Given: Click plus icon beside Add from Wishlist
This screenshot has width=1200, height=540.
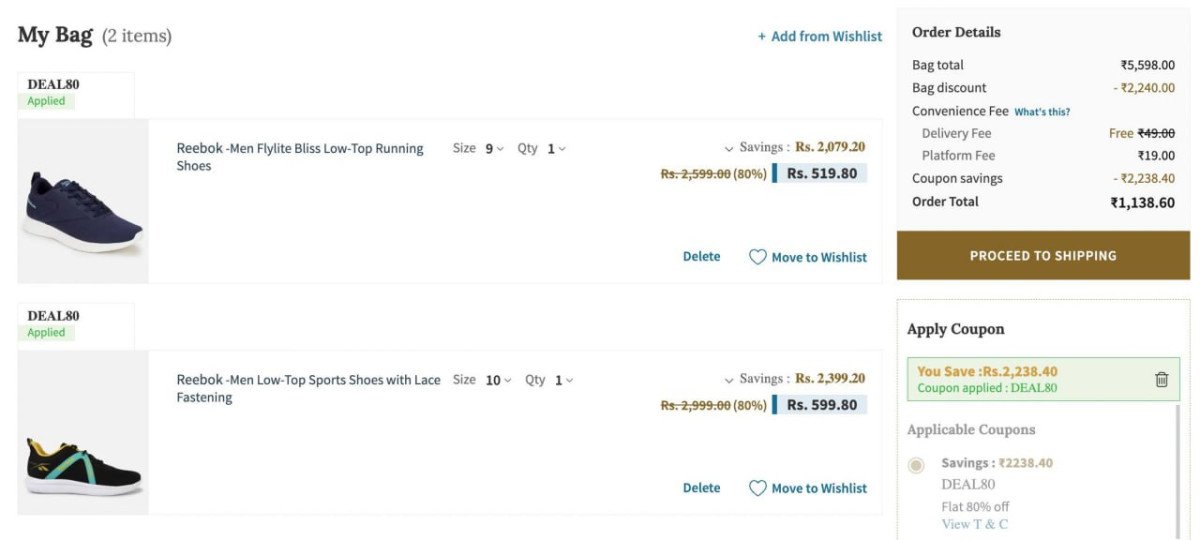Looking at the screenshot, I should [762, 36].
